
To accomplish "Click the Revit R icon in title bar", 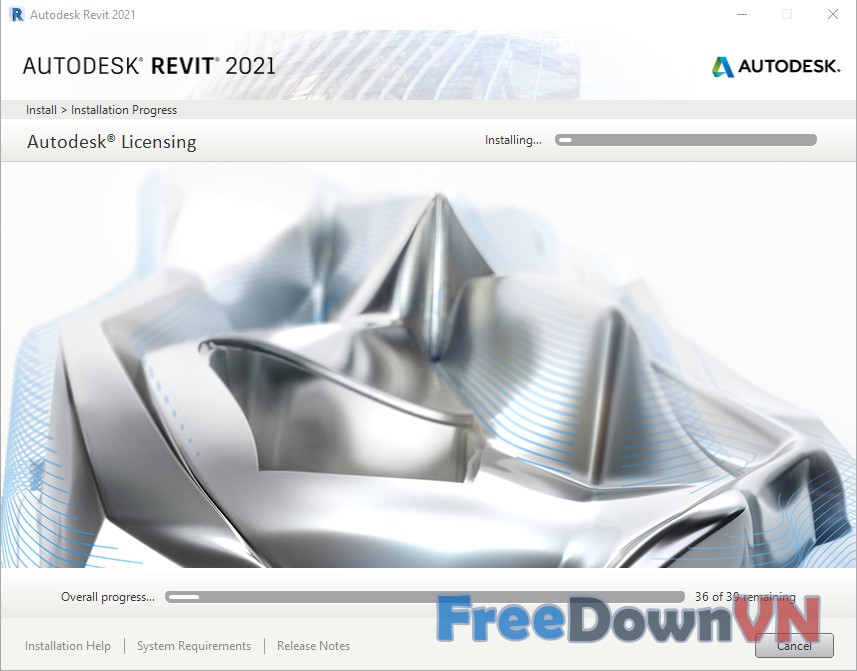I will pos(15,14).
